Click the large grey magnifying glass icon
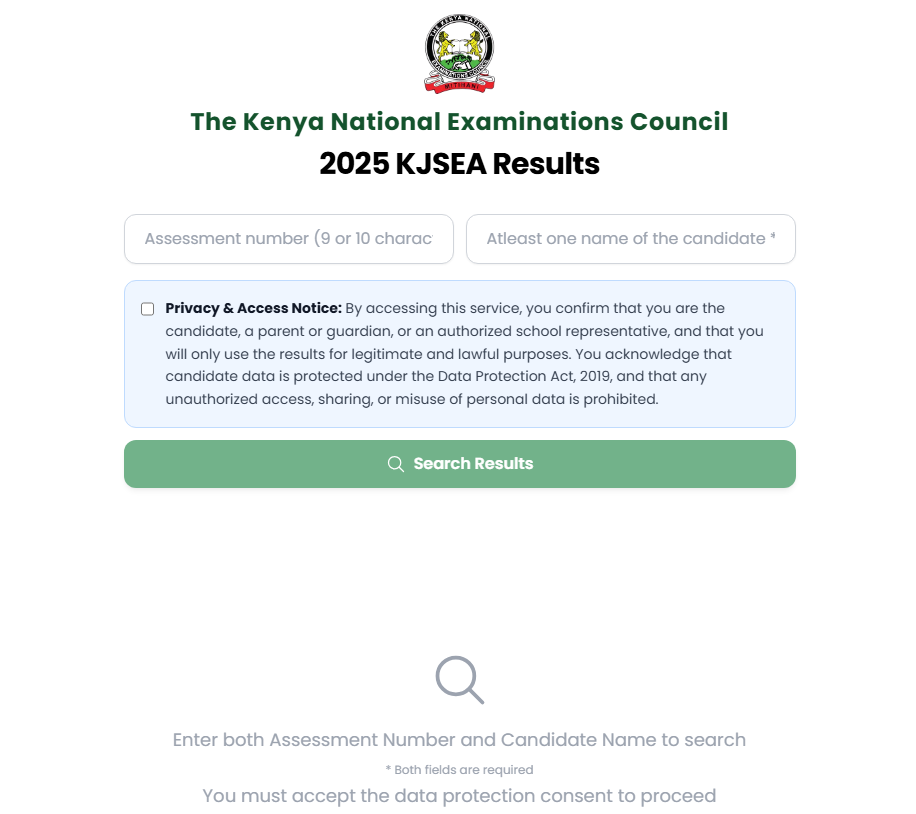 (459, 679)
